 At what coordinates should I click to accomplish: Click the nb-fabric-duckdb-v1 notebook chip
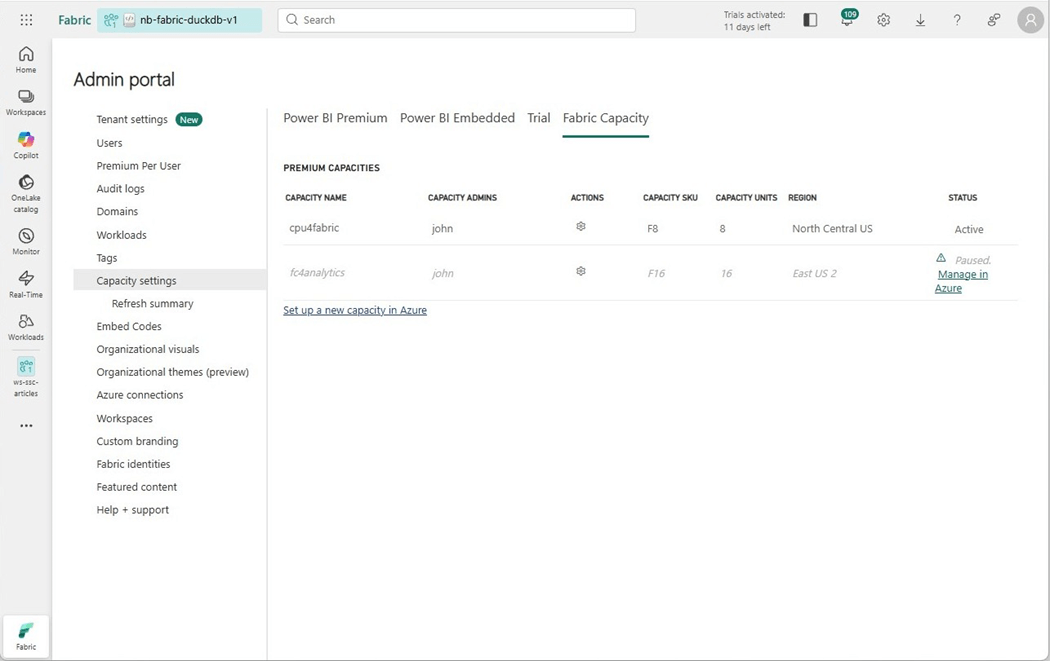click(x=179, y=20)
